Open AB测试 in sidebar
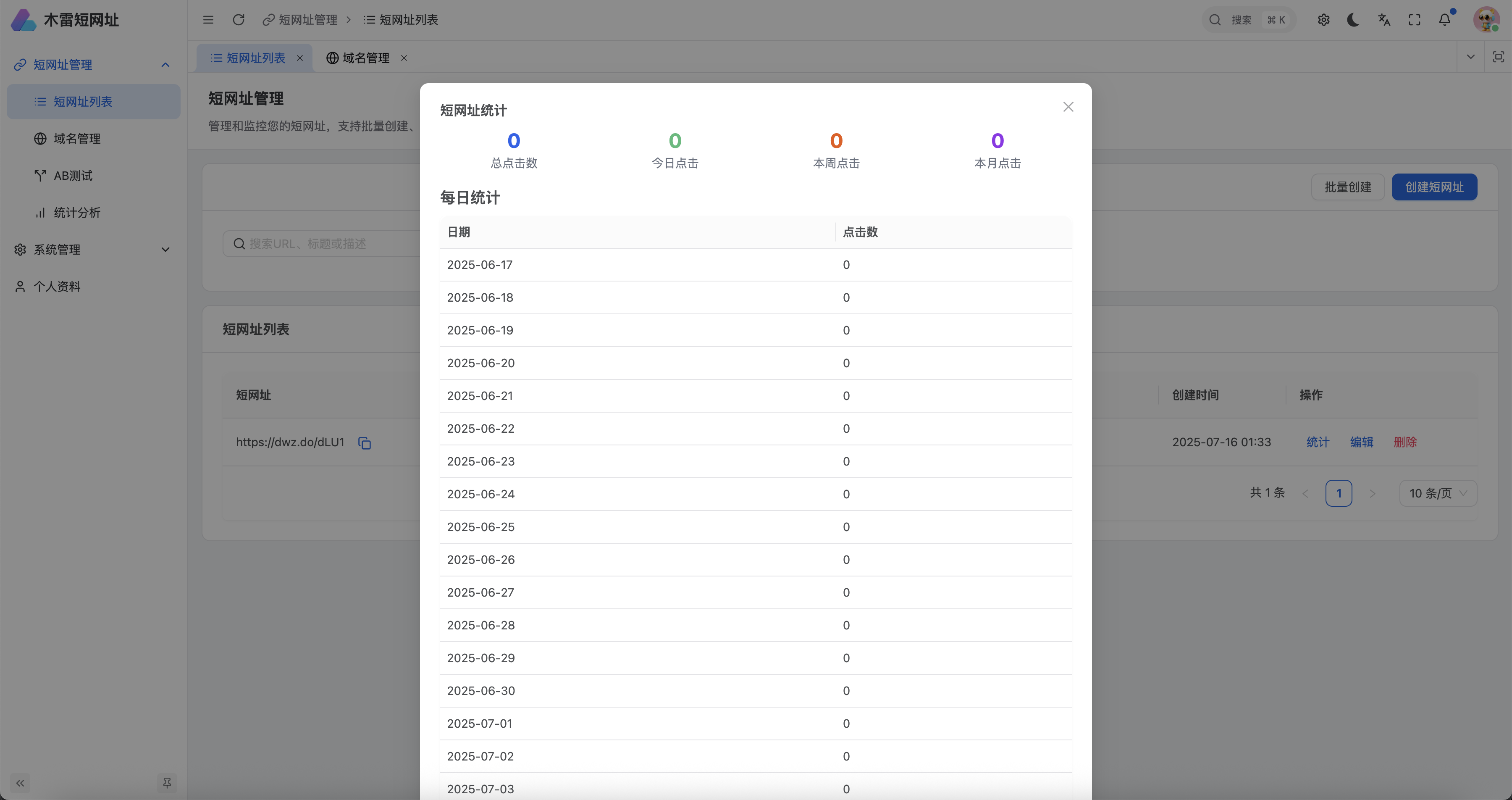This screenshot has width=1512, height=800. point(73,176)
